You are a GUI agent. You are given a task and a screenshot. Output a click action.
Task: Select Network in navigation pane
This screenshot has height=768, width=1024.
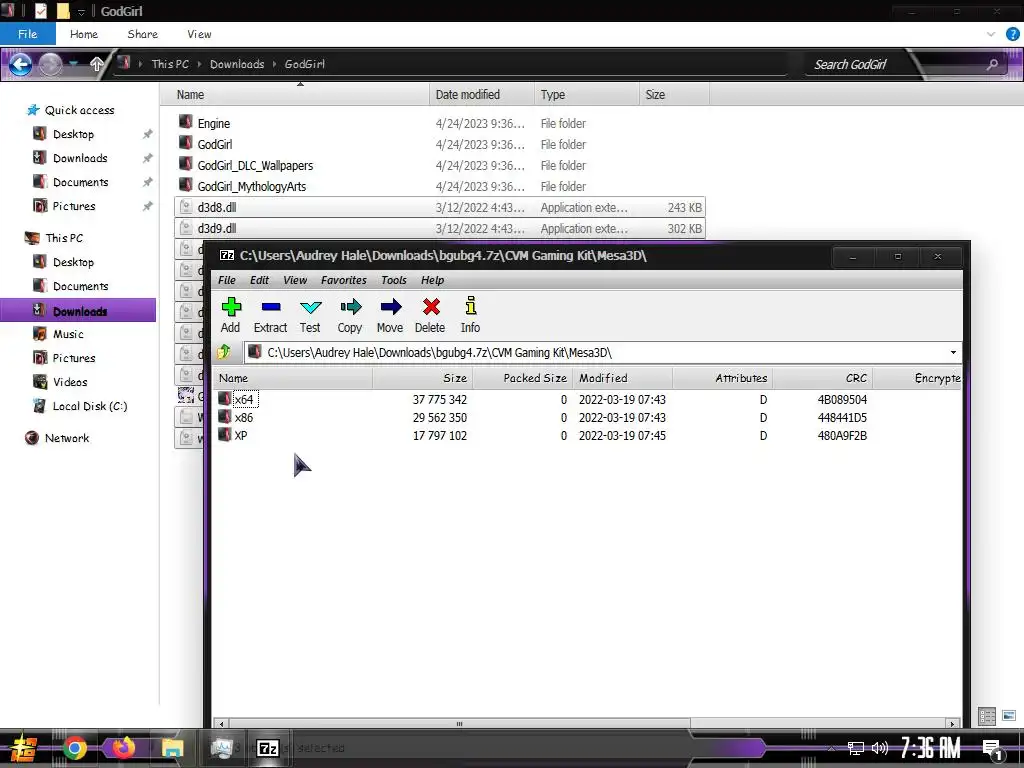(x=67, y=438)
